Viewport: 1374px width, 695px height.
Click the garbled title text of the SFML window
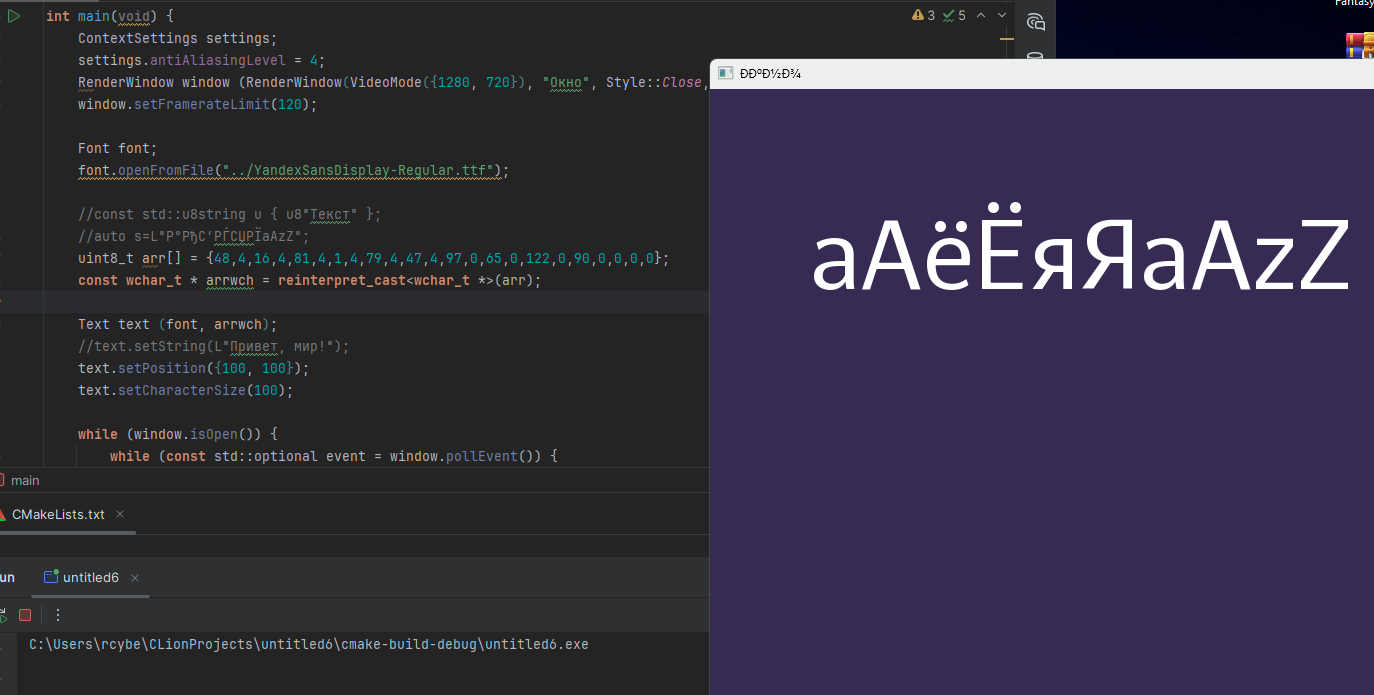tap(771, 73)
